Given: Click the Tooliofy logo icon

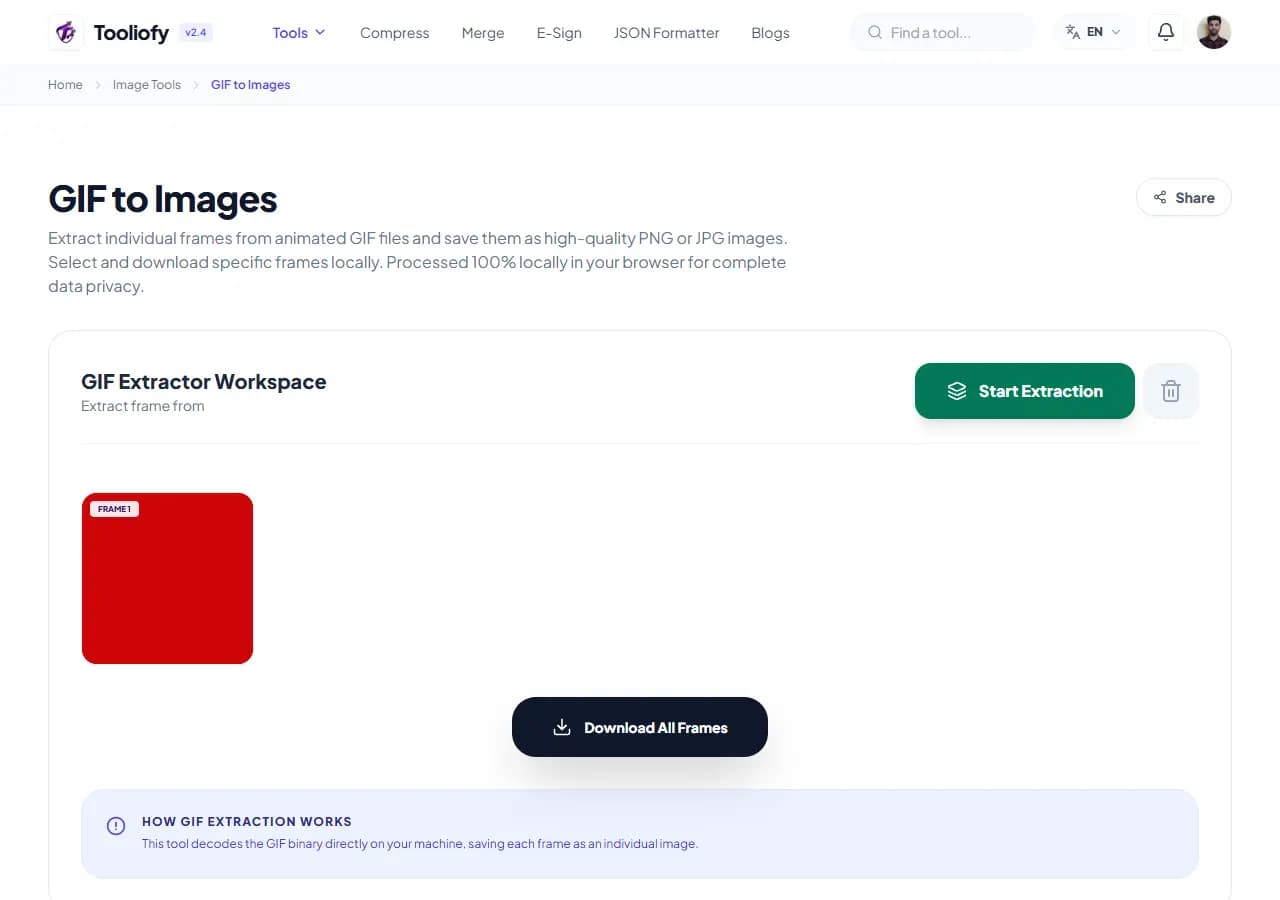Looking at the screenshot, I should (x=66, y=32).
